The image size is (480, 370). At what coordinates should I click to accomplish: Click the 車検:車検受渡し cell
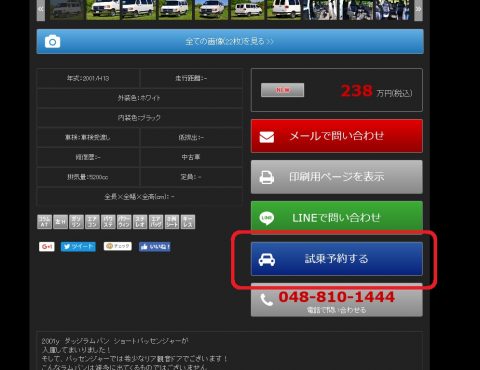(x=88, y=137)
